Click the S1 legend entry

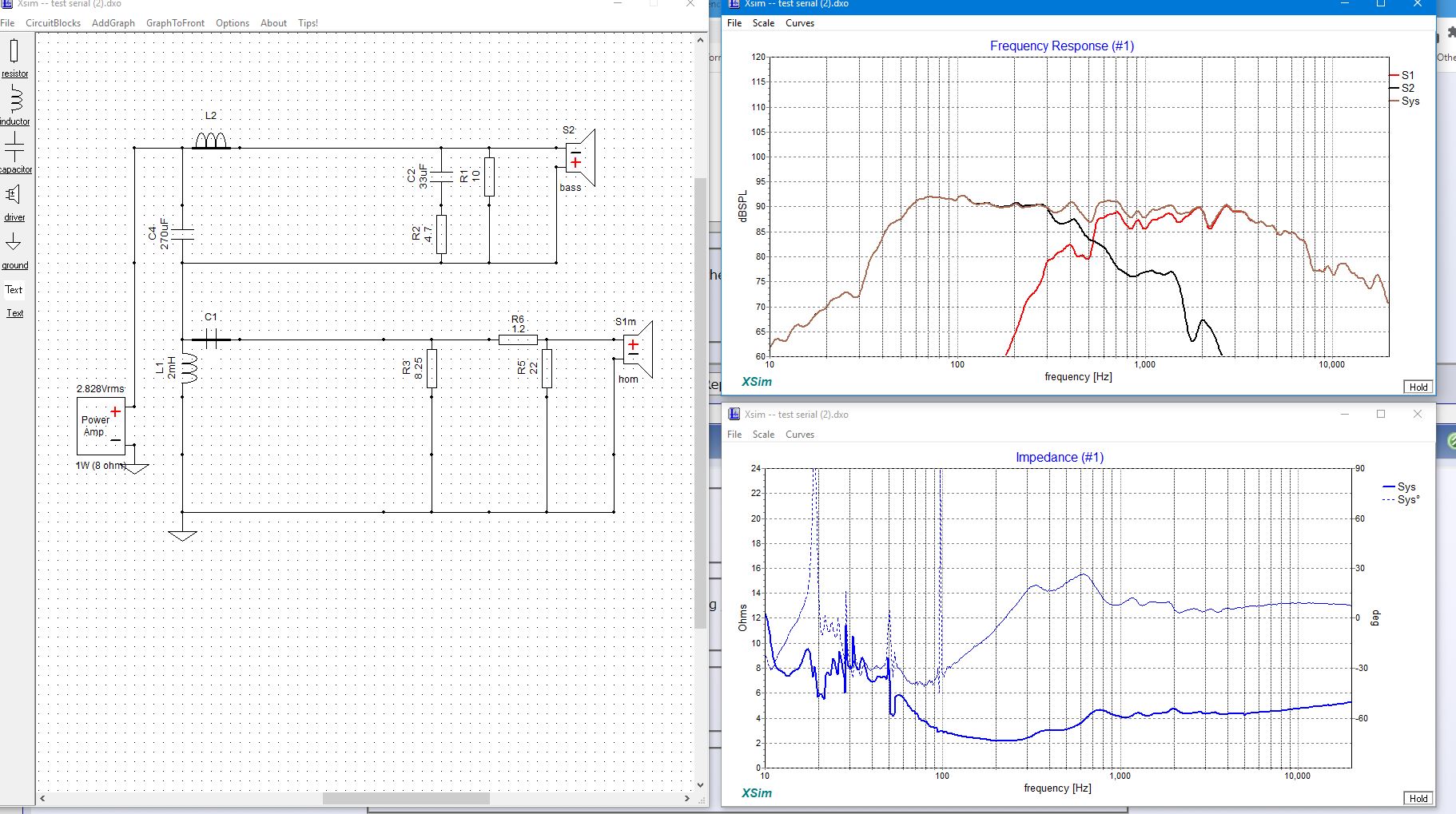[x=1402, y=75]
